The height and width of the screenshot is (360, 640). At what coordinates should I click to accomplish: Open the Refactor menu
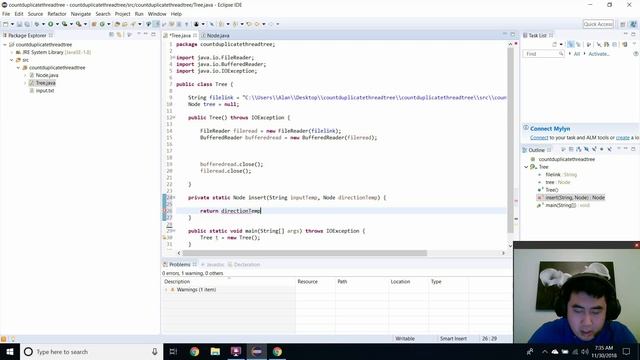click(x=57, y=14)
